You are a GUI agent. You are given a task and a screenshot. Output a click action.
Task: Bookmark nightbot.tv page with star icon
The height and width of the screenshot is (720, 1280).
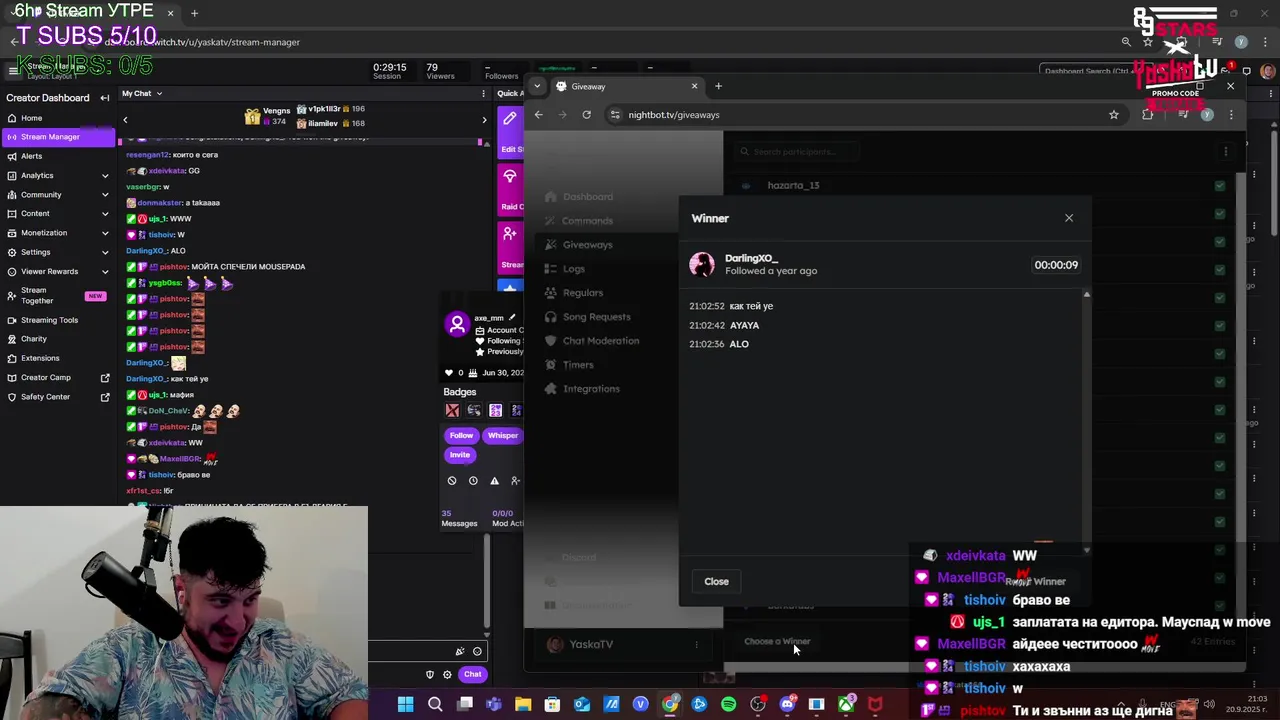coord(1113,115)
